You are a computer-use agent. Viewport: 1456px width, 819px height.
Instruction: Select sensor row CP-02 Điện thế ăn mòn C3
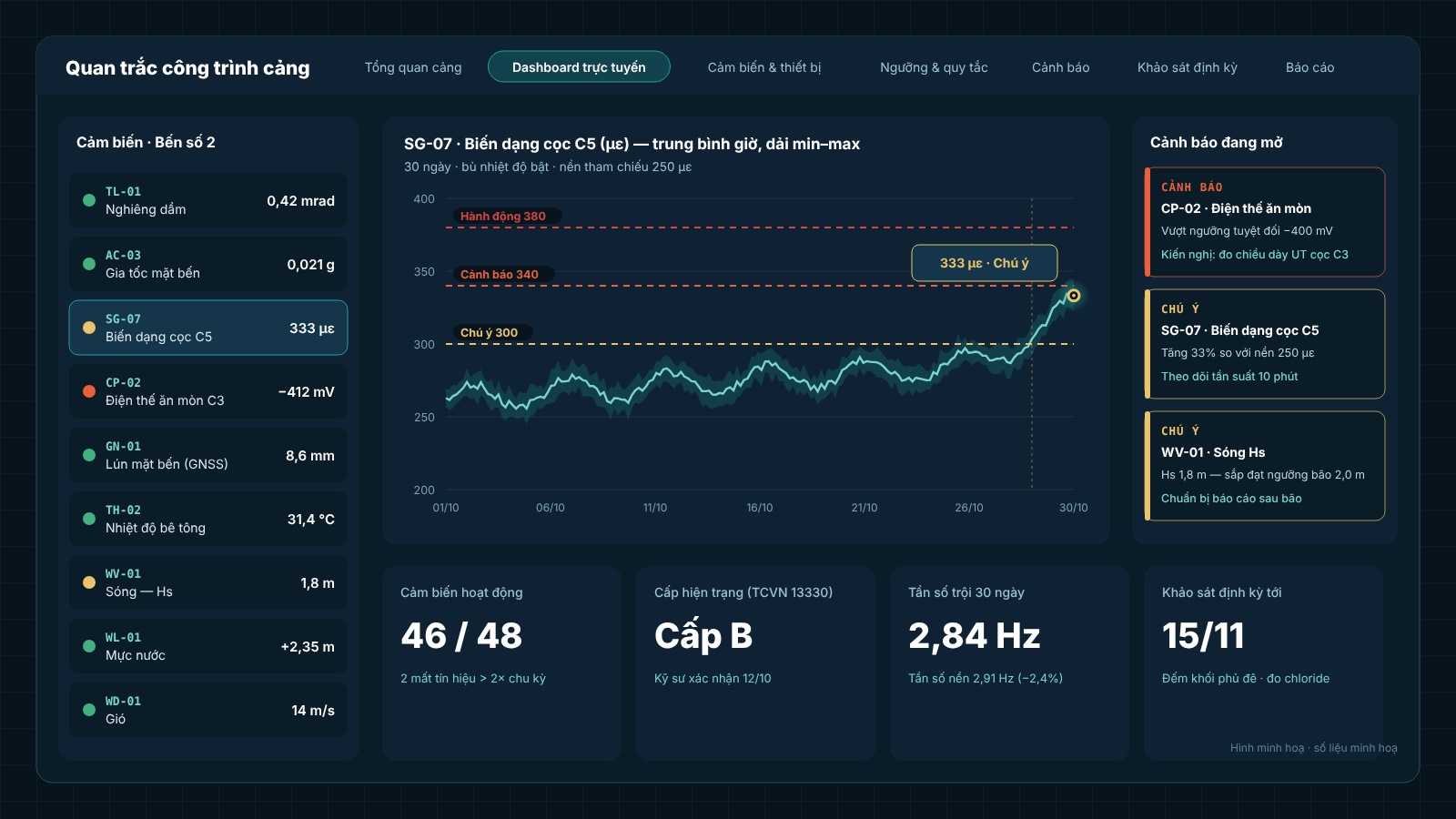[x=208, y=391]
